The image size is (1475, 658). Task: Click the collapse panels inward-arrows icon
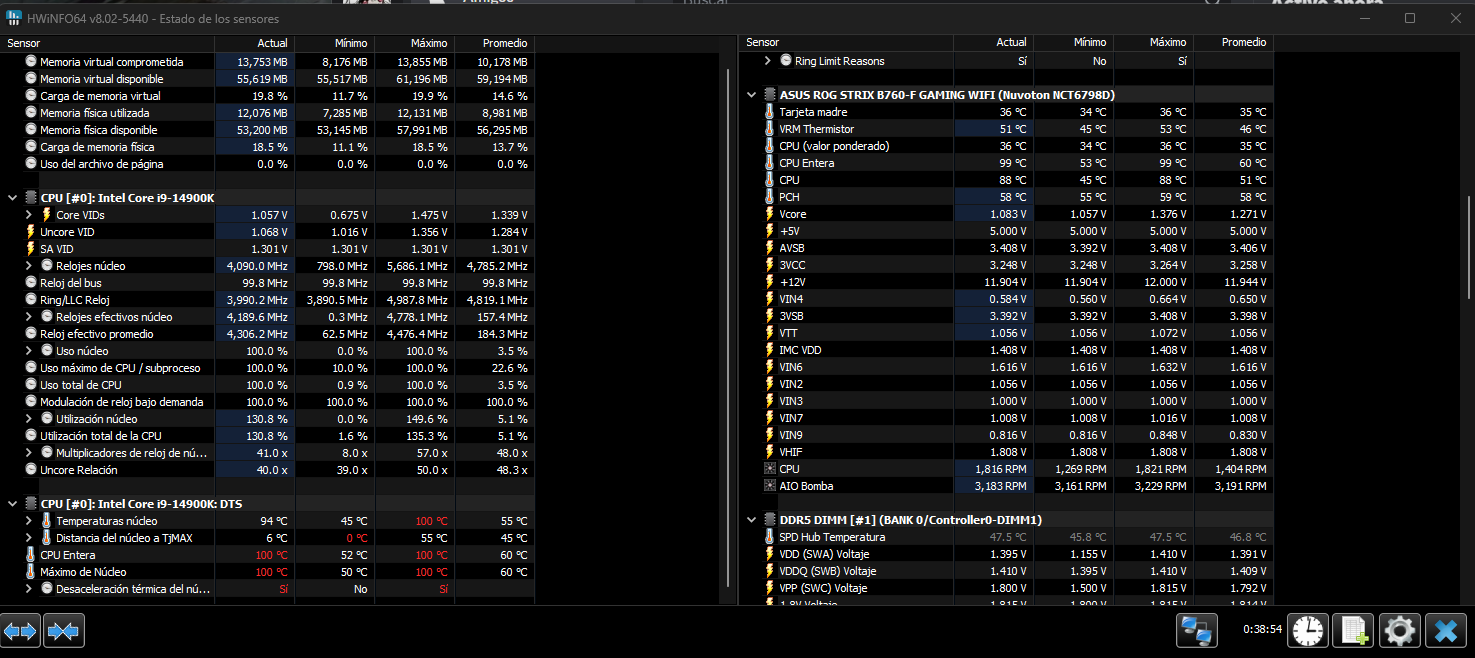pos(64,631)
